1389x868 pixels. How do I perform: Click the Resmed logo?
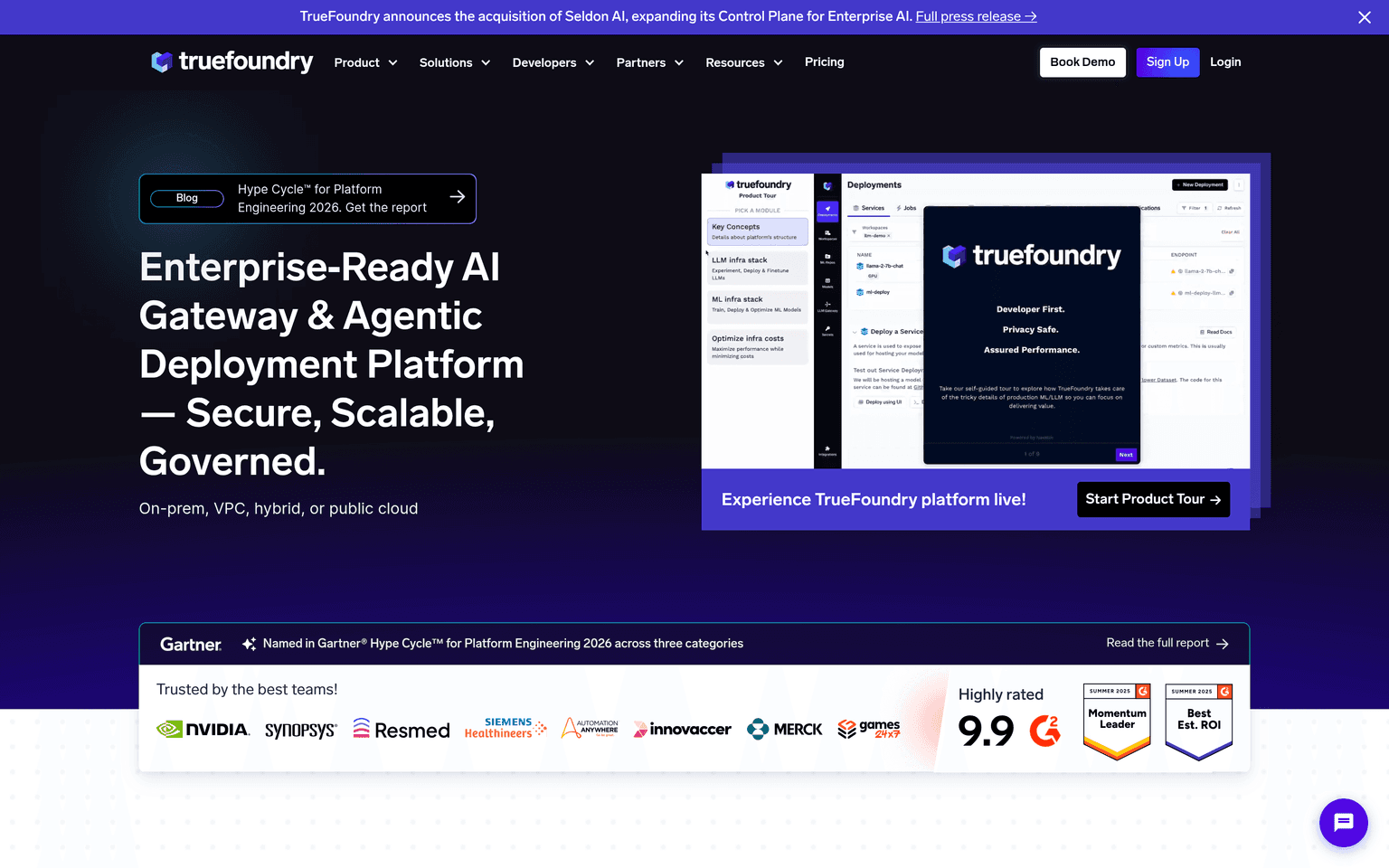[401, 729]
